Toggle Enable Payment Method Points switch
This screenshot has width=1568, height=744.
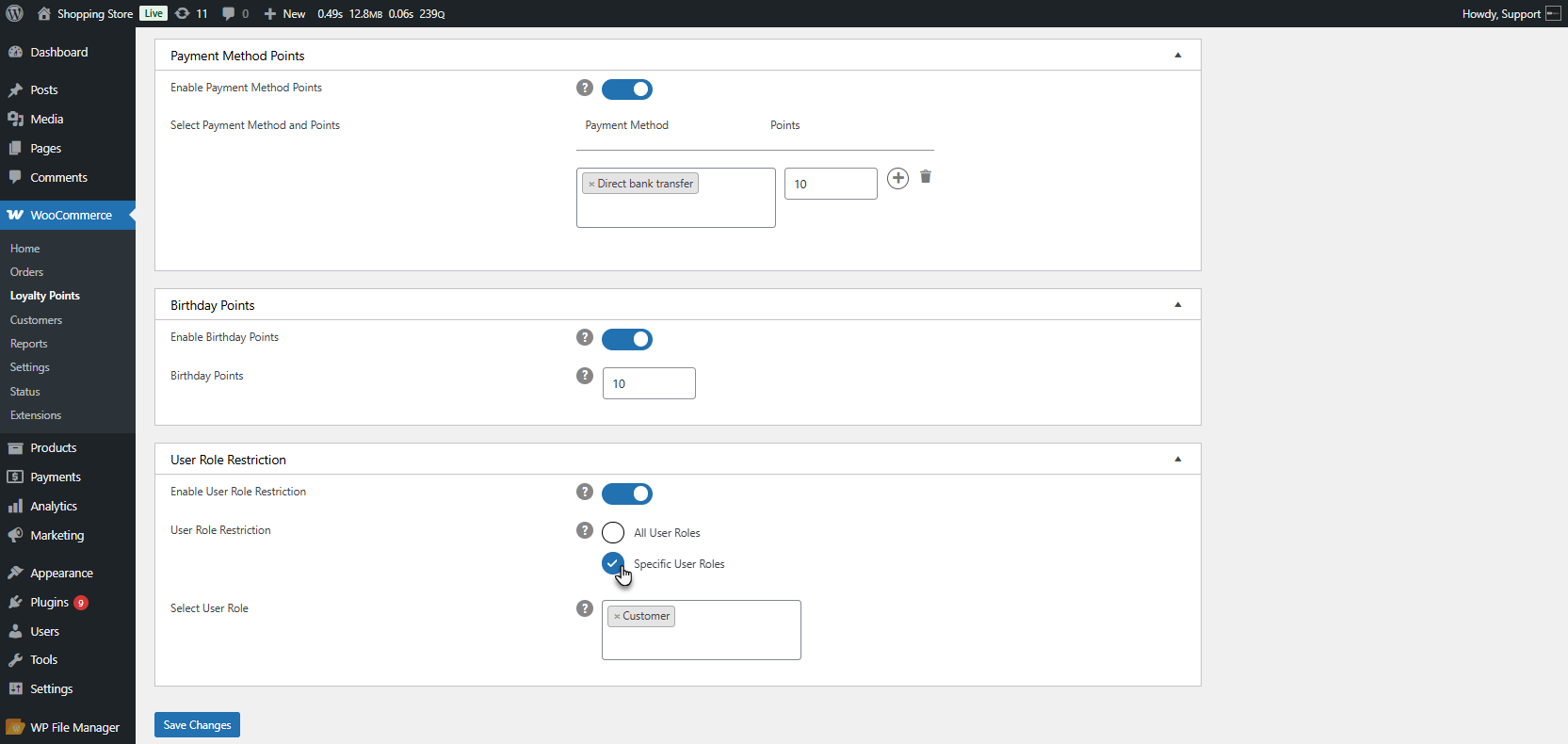[x=627, y=89]
